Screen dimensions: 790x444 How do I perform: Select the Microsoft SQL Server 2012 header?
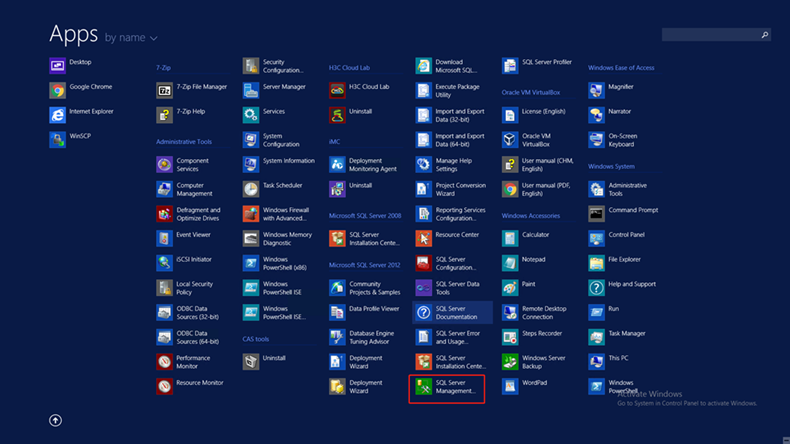click(x=365, y=265)
